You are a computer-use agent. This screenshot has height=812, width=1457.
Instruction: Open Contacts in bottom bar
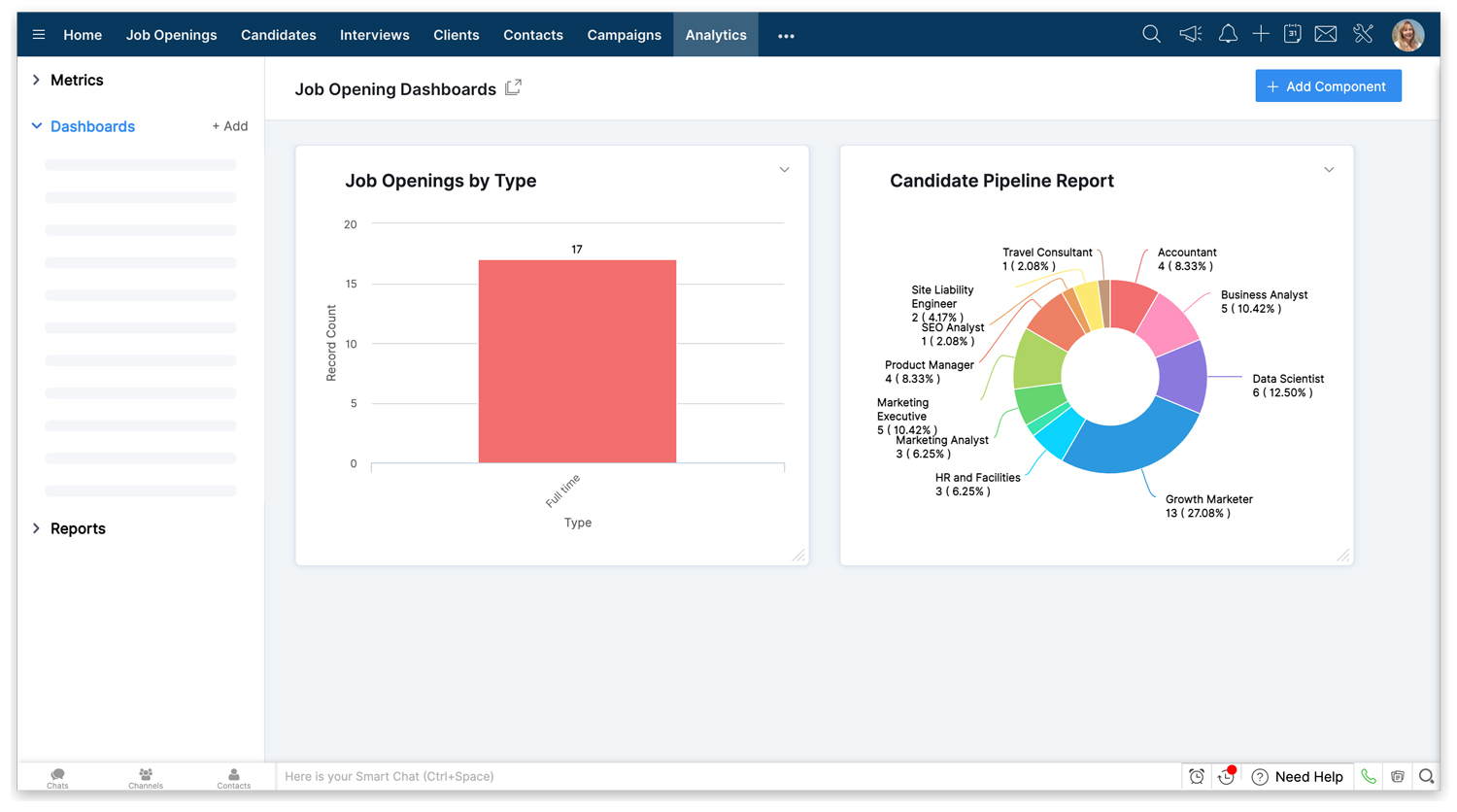pos(233,778)
